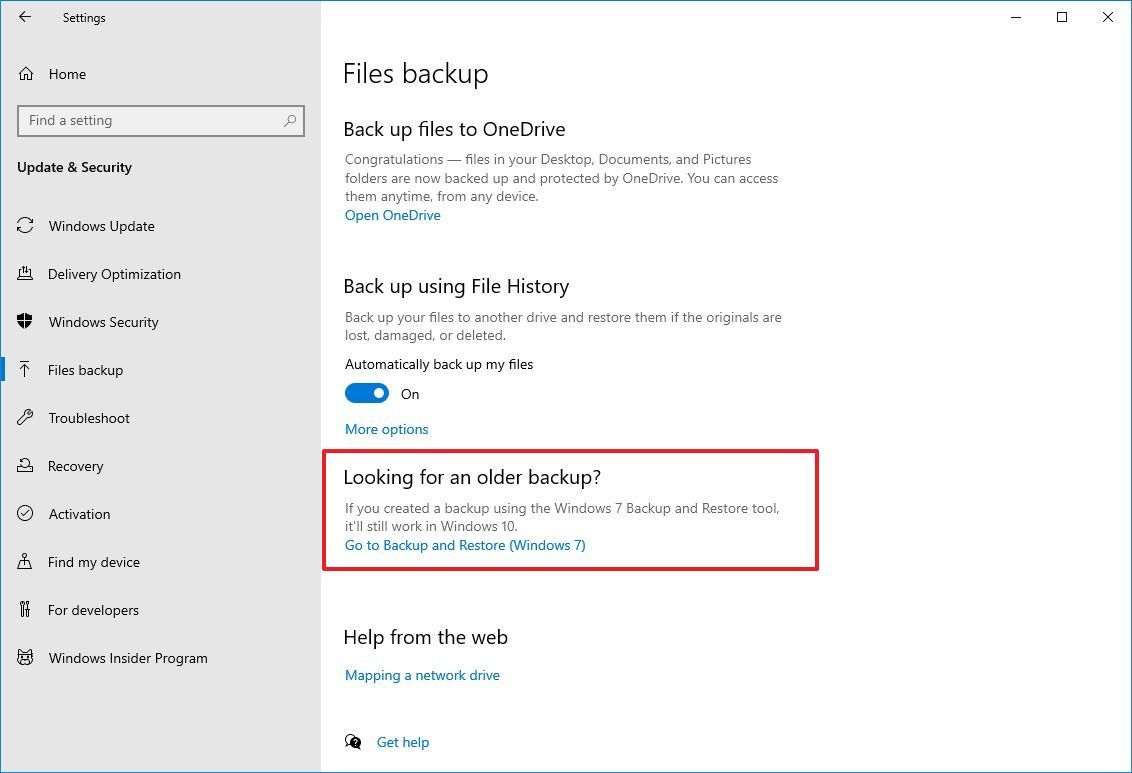Click the Activation checkmark icon
The height and width of the screenshot is (773, 1132).
pyautogui.click(x=26, y=514)
